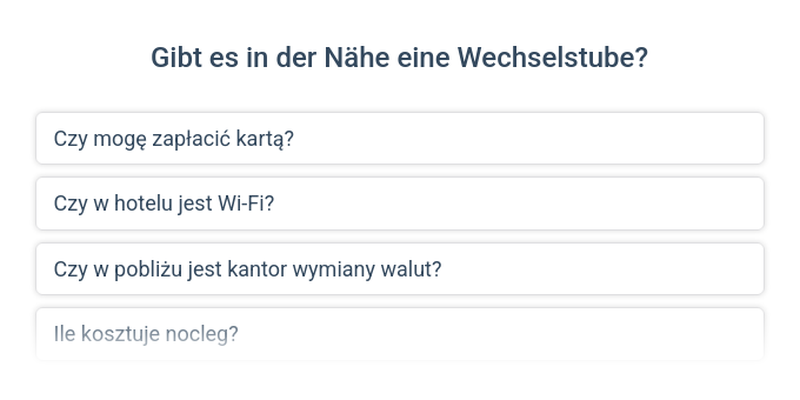Click the partially visible fourth answer choice
The image size is (800, 400).
pos(400,333)
